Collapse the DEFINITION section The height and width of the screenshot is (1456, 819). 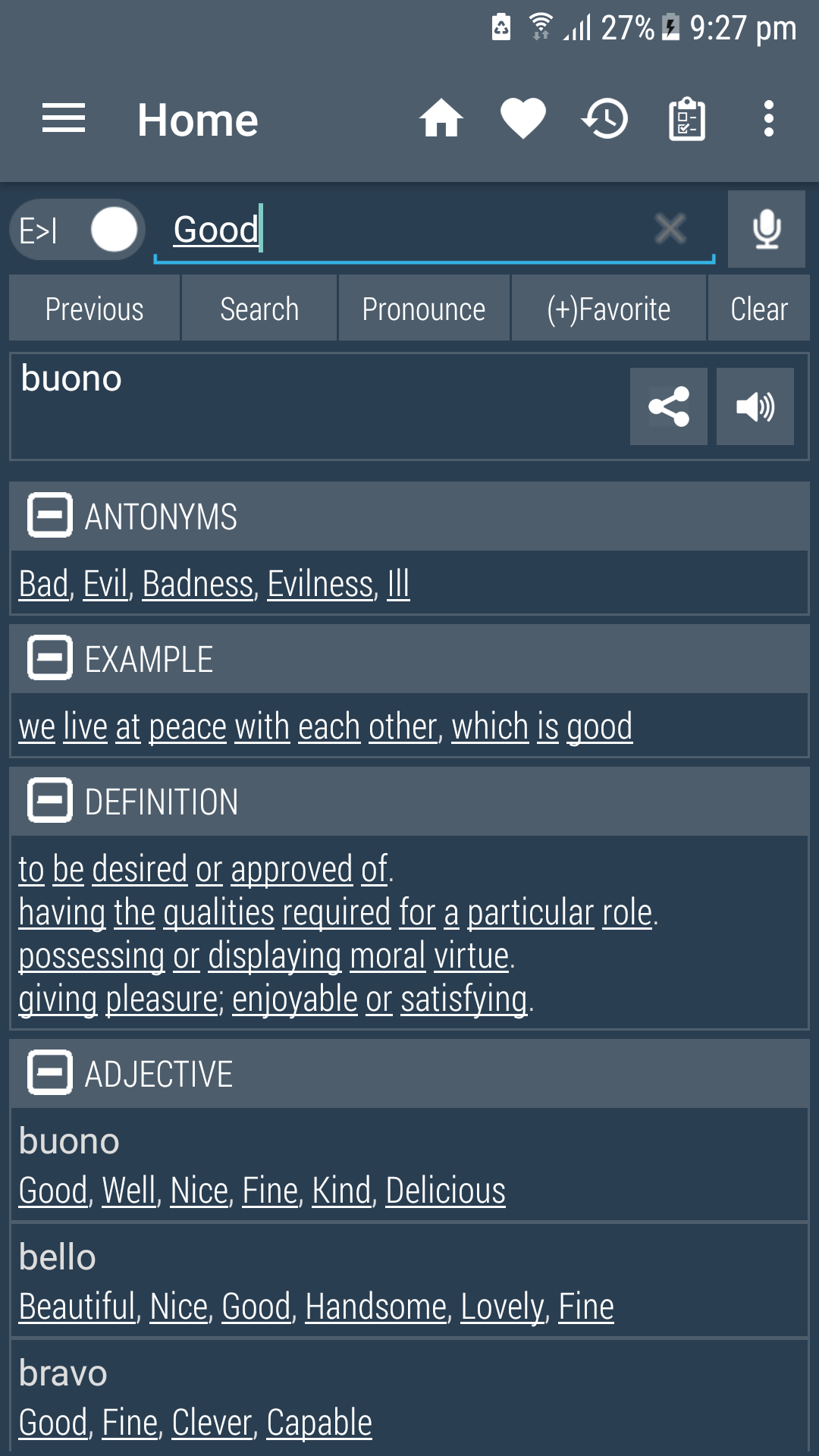click(x=50, y=801)
